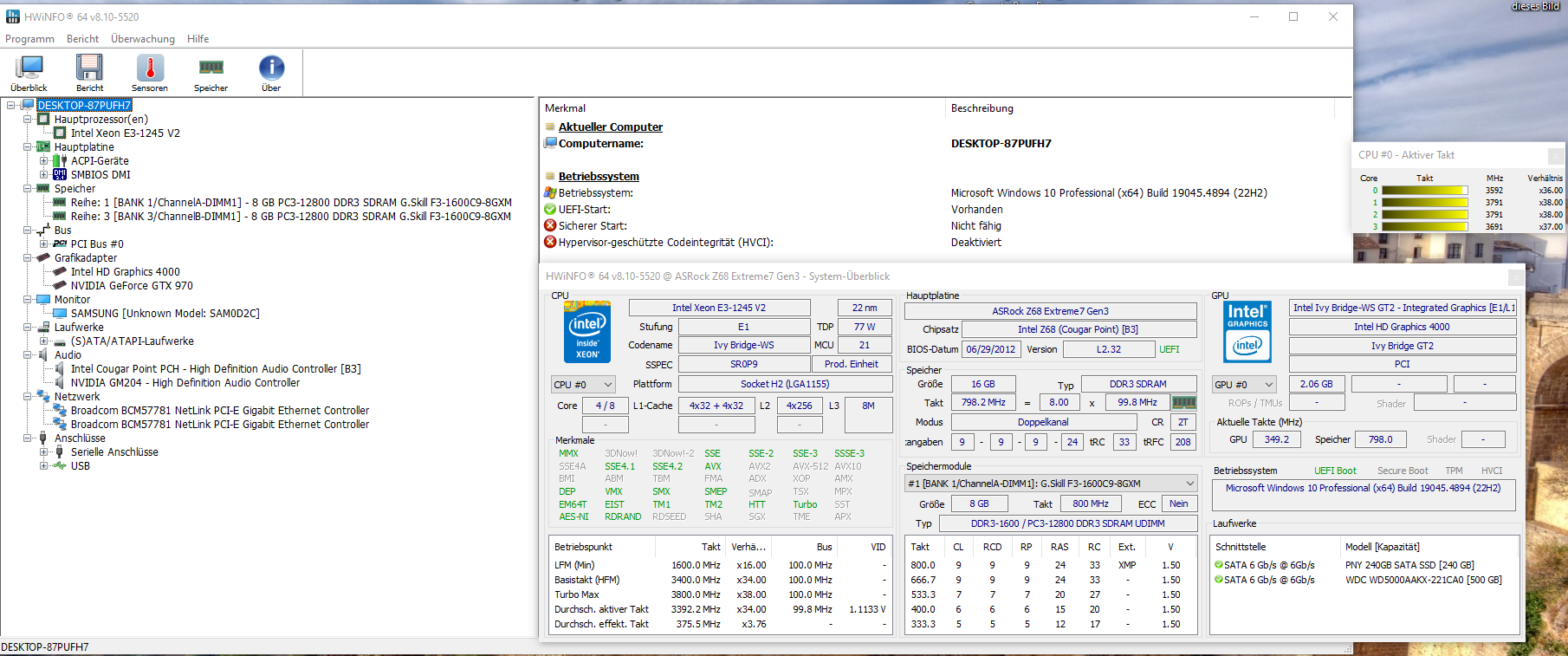The height and width of the screenshot is (656, 1568).
Task: Click the Turbo Max row
Action: coord(720,594)
